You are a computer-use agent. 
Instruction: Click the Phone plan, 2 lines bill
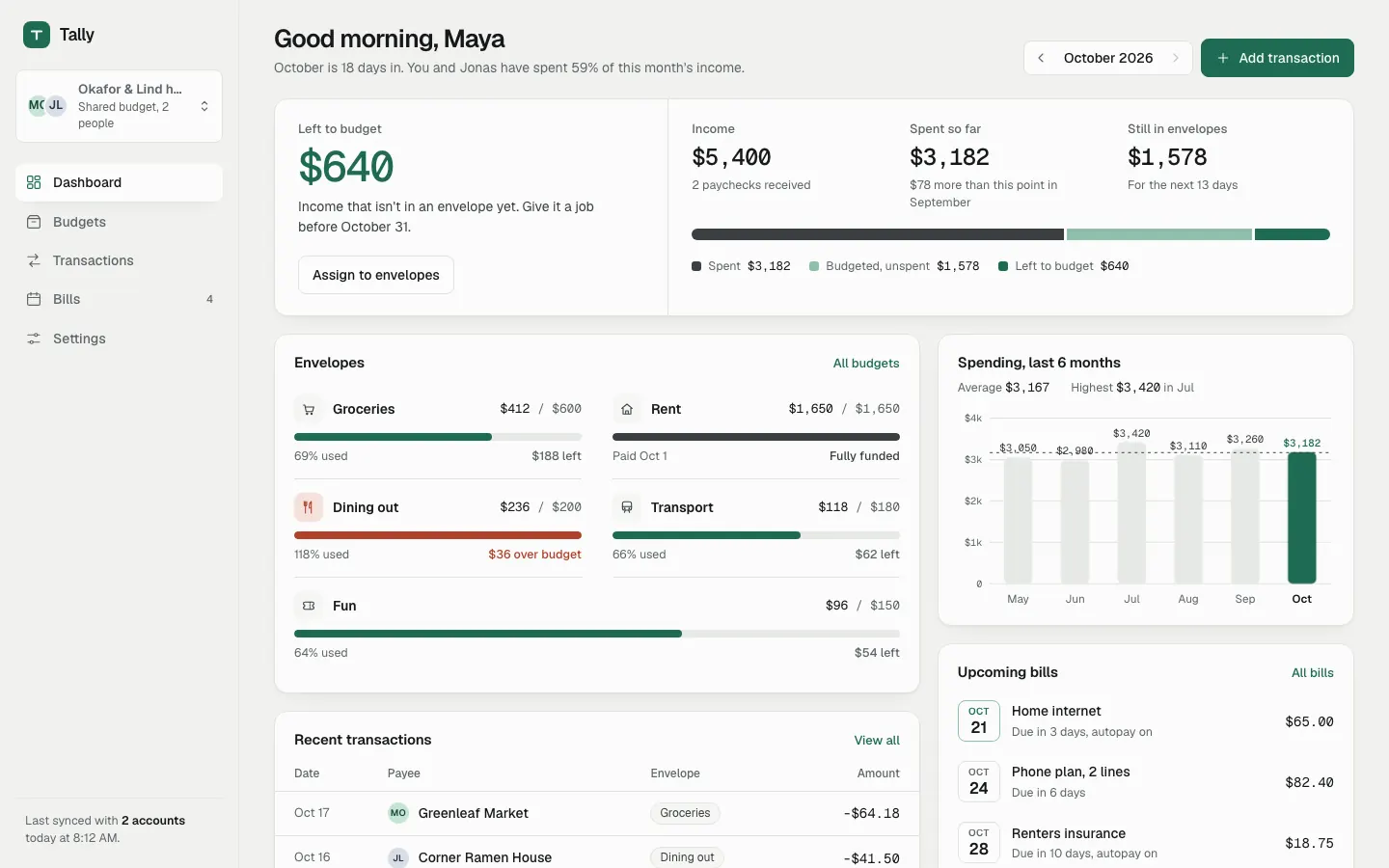tap(1146, 782)
